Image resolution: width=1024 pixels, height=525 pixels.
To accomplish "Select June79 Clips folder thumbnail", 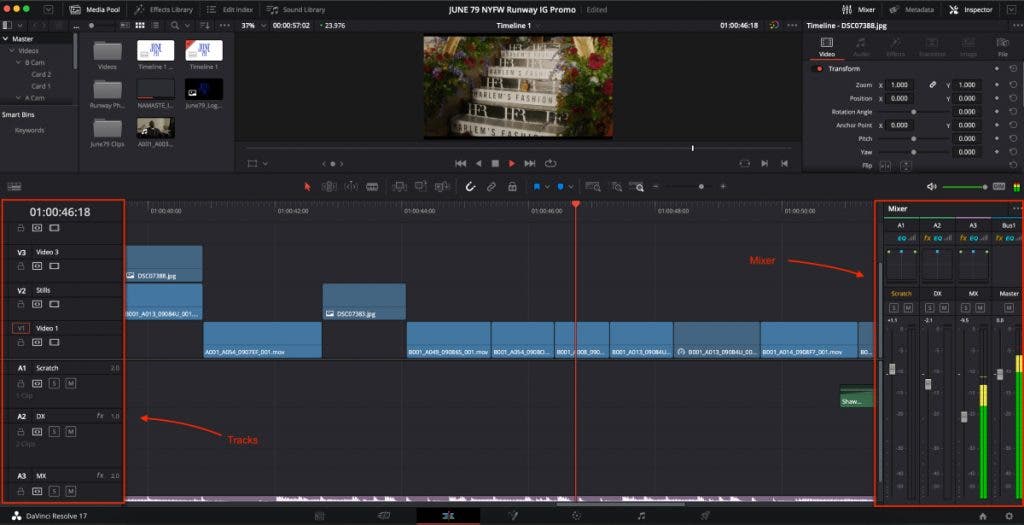I will 107,128.
